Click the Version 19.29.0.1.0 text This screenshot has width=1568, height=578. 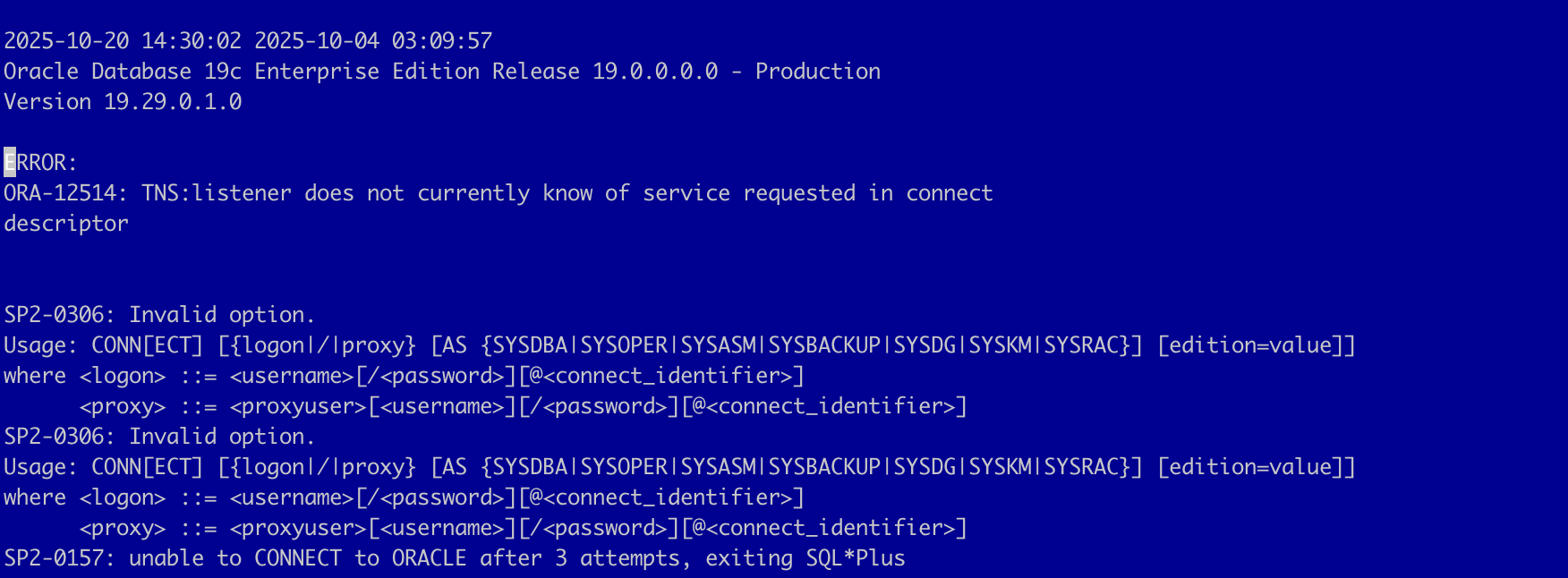point(123,102)
